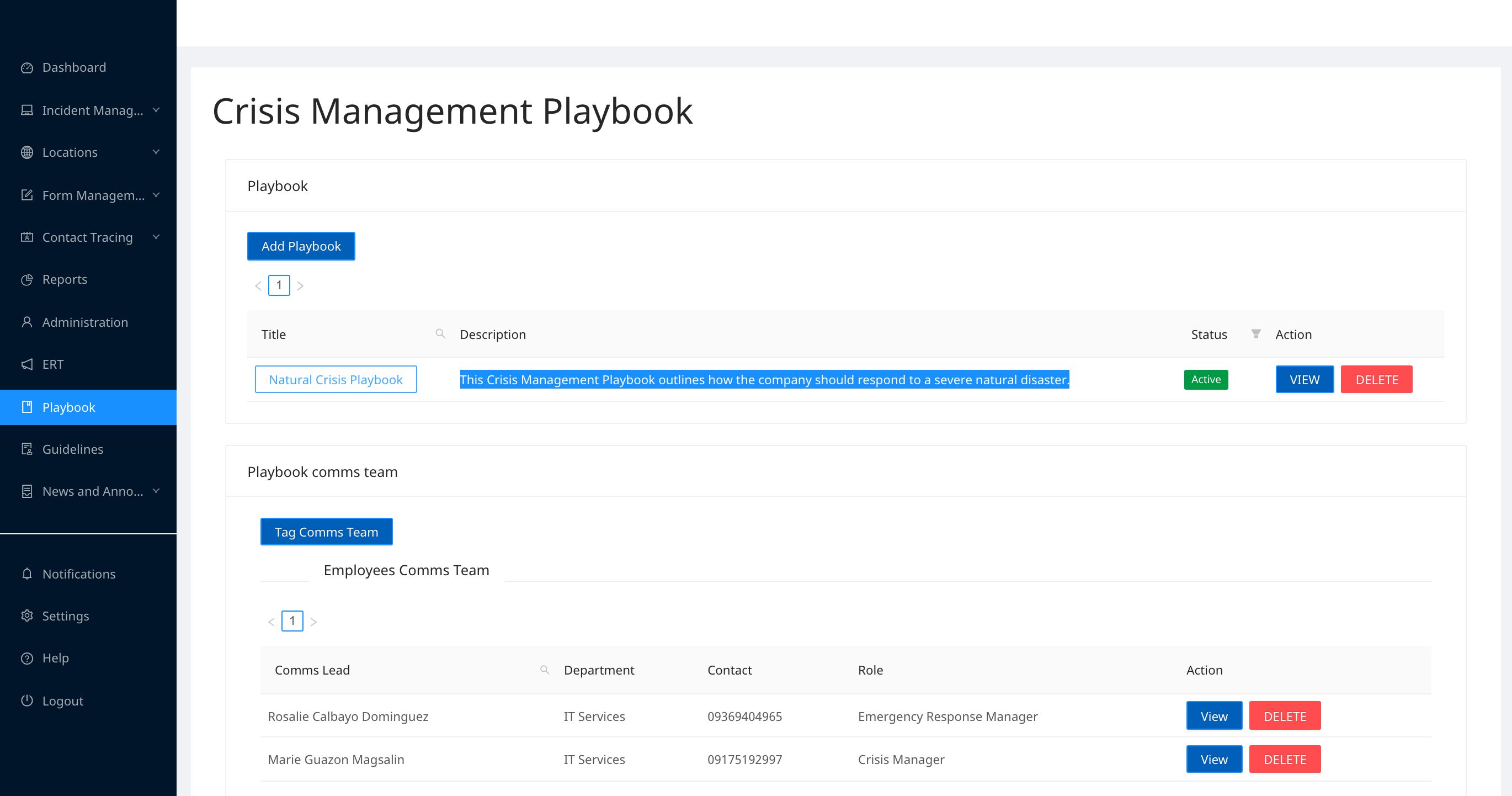This screenshot has height=796, width=1512.
Task: Open the Natural Crisis Playbook link
Action: 336,380
